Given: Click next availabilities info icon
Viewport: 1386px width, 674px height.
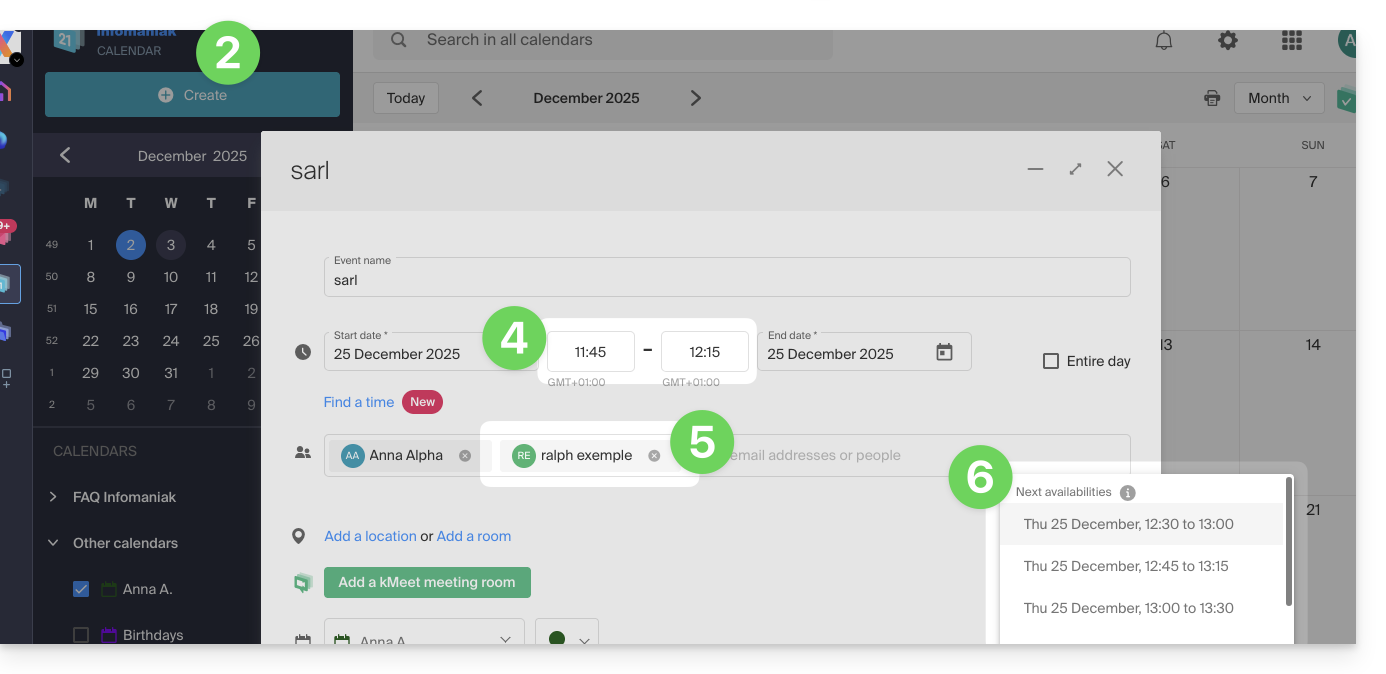Looking at the screenshot, I should click(1128, 493).
